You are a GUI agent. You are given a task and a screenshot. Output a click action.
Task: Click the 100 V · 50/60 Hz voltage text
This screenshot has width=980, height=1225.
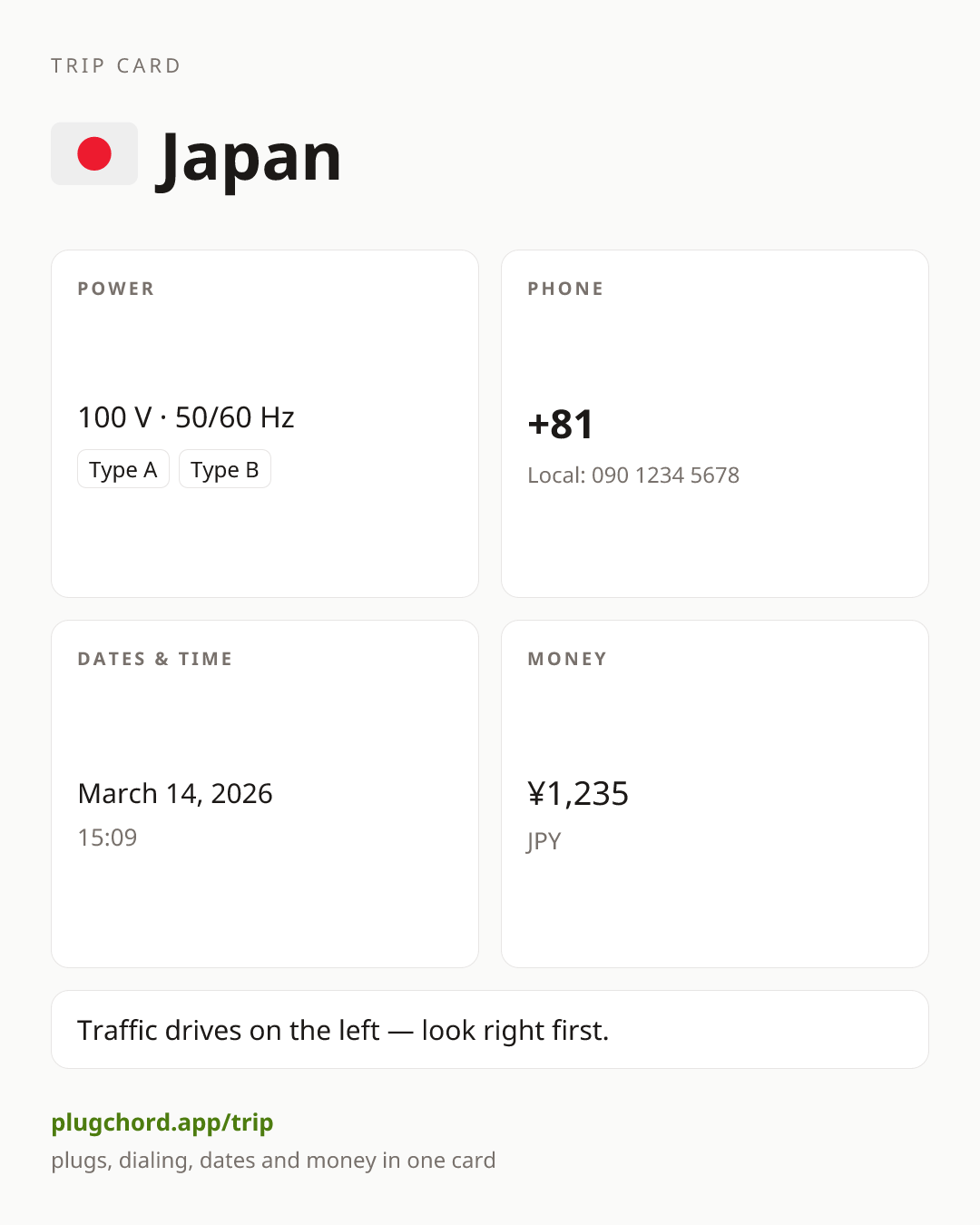click(x=186, y=417)
